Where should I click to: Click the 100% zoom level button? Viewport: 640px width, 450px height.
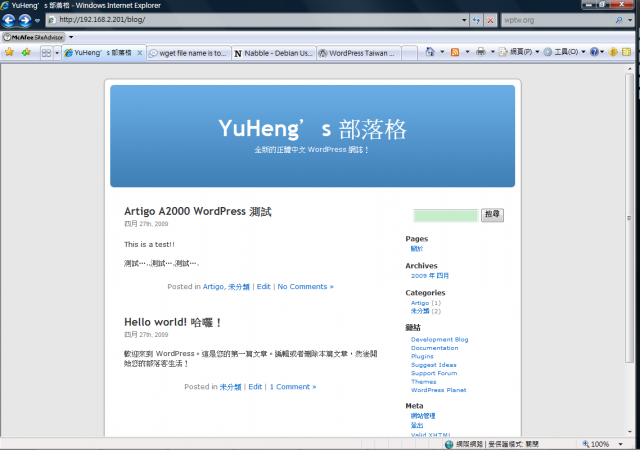(x=596, y=444)
